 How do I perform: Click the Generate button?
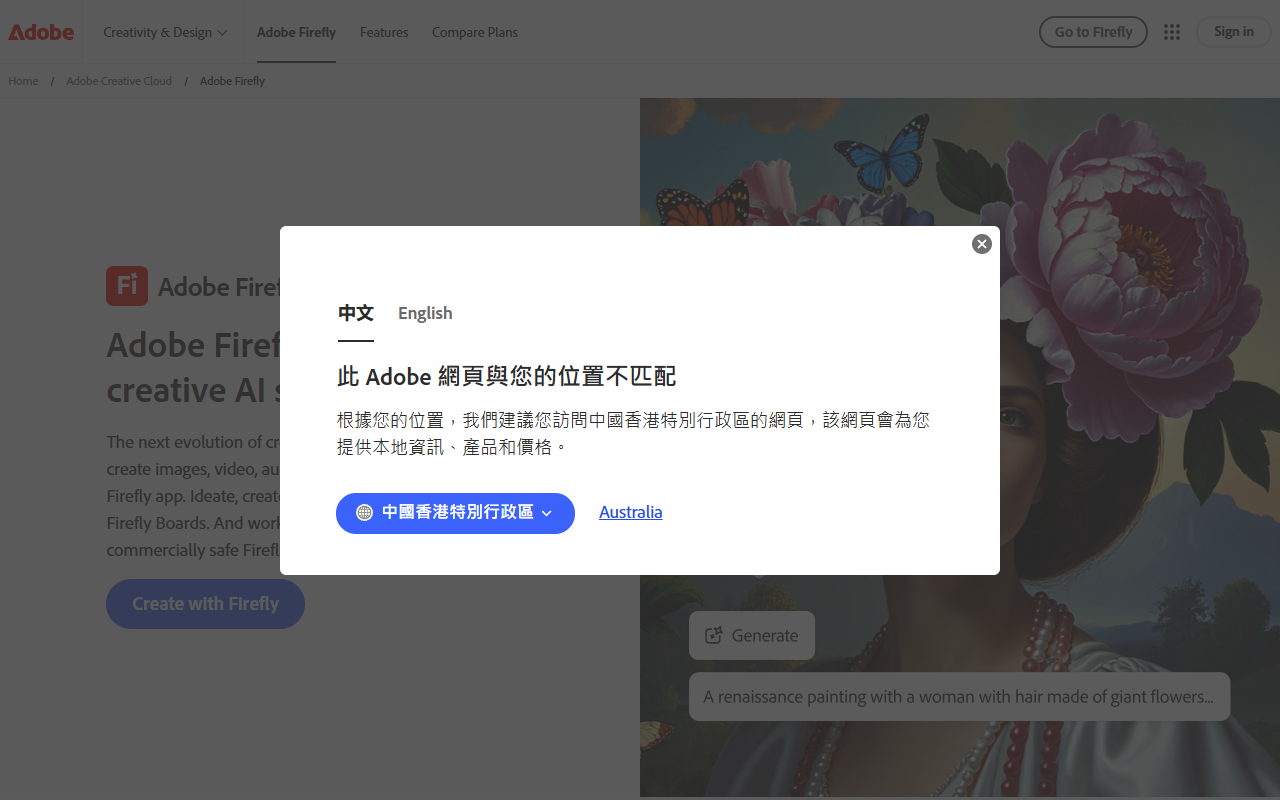pos(752,636)
